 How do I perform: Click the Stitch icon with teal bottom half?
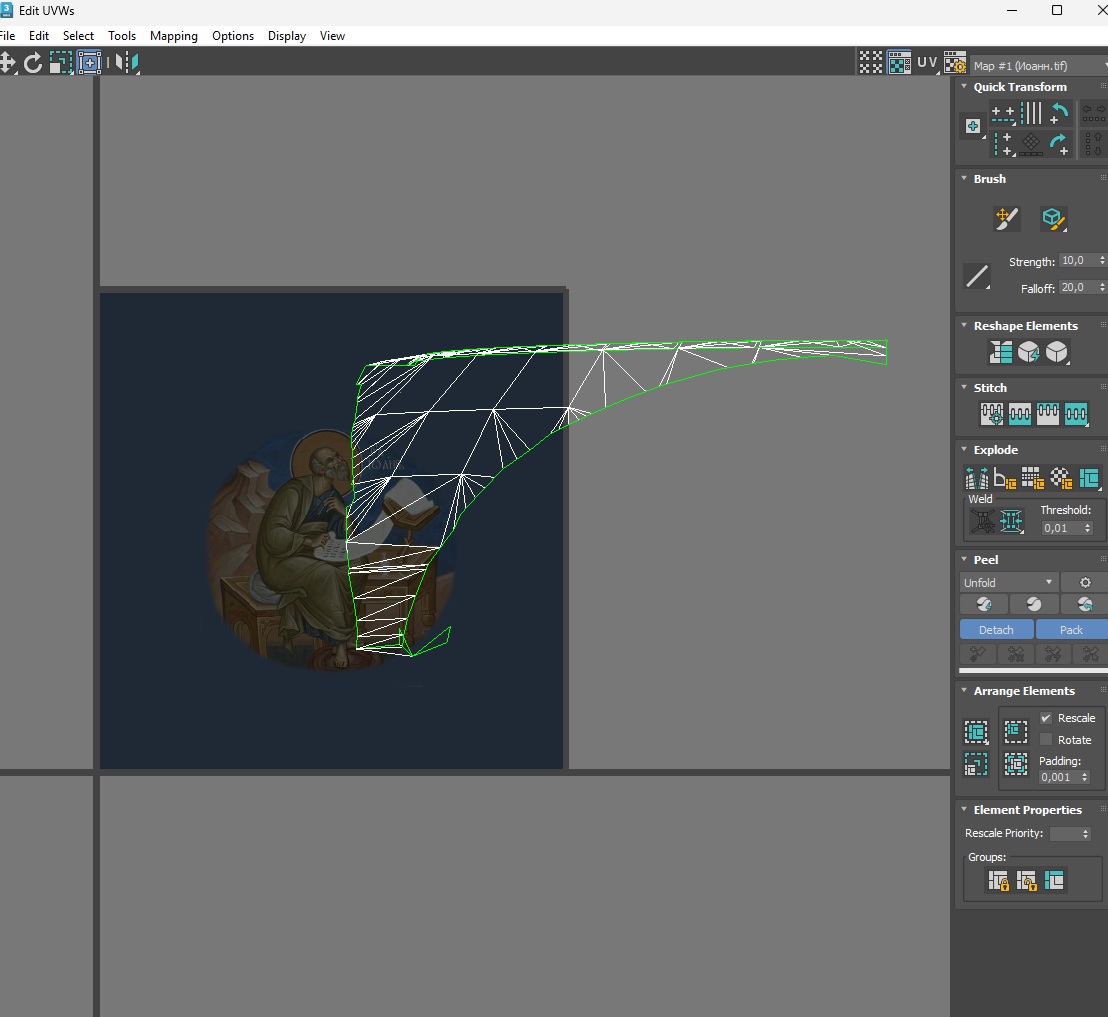pos(1020,413)
